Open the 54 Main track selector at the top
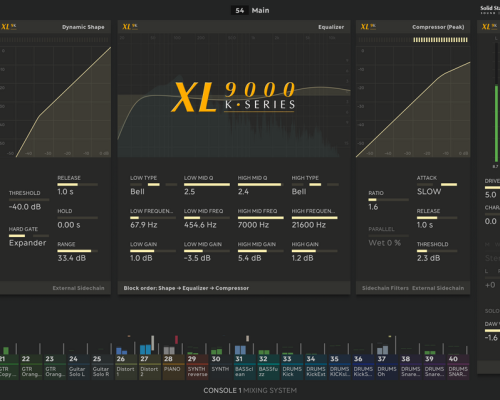The height and width of the screenshot is (400, 500). pyautogui.click(x=250, y=10)
